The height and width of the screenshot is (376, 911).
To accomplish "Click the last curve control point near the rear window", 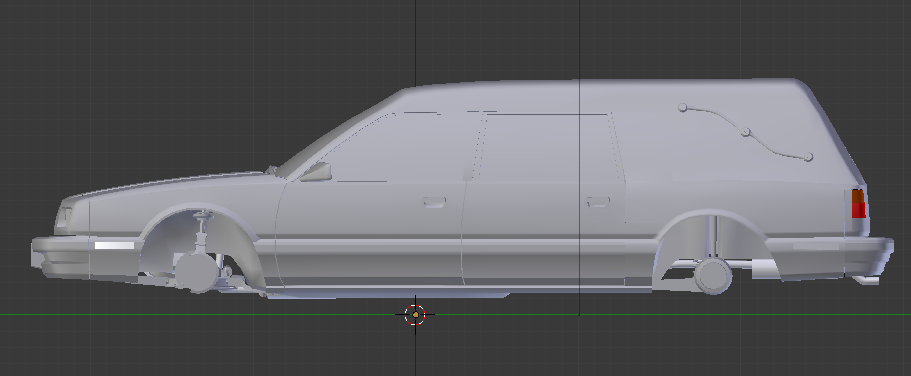I will pyautogui.click(x=808, y=157).
